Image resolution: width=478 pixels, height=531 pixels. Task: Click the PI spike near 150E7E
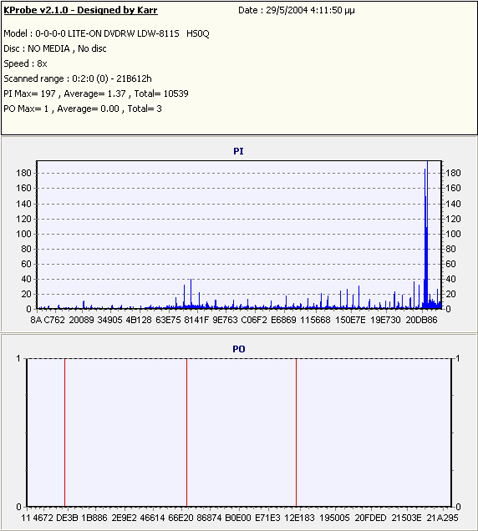click(x=359, y=296)
